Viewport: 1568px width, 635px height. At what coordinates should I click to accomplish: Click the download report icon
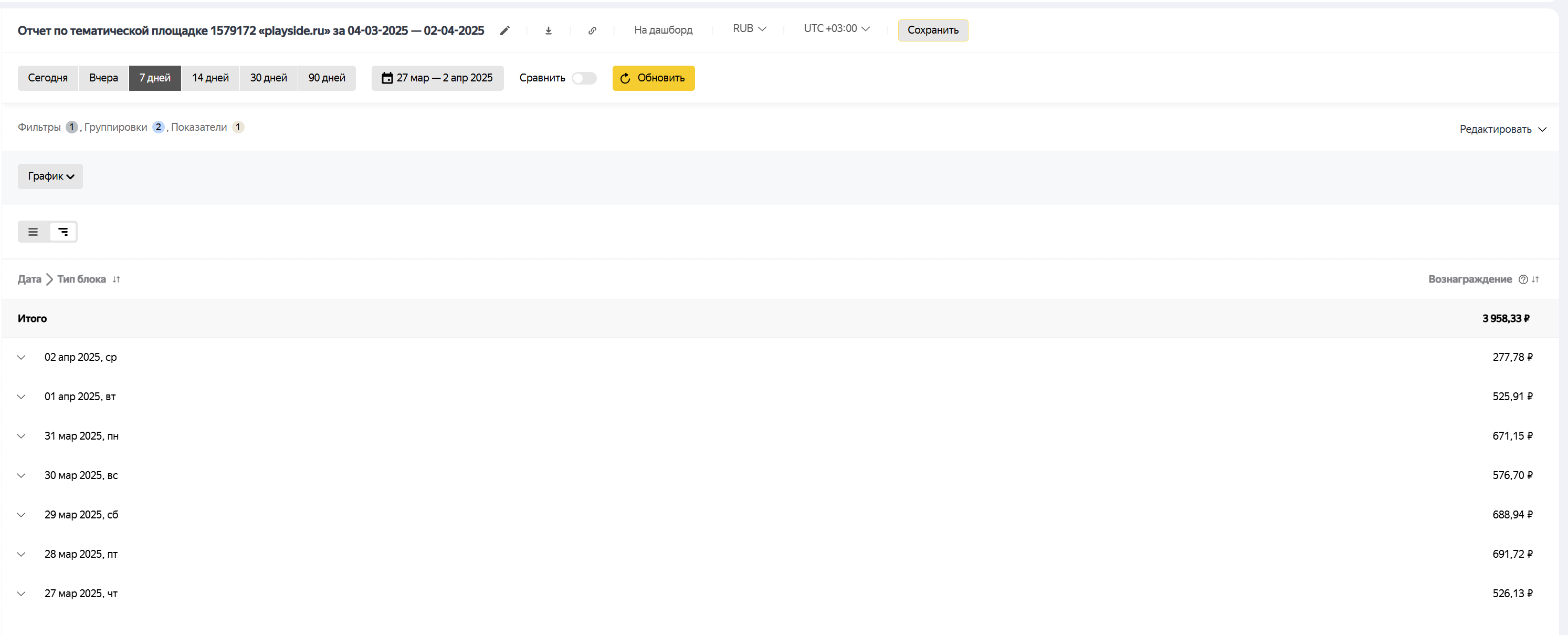549,30
